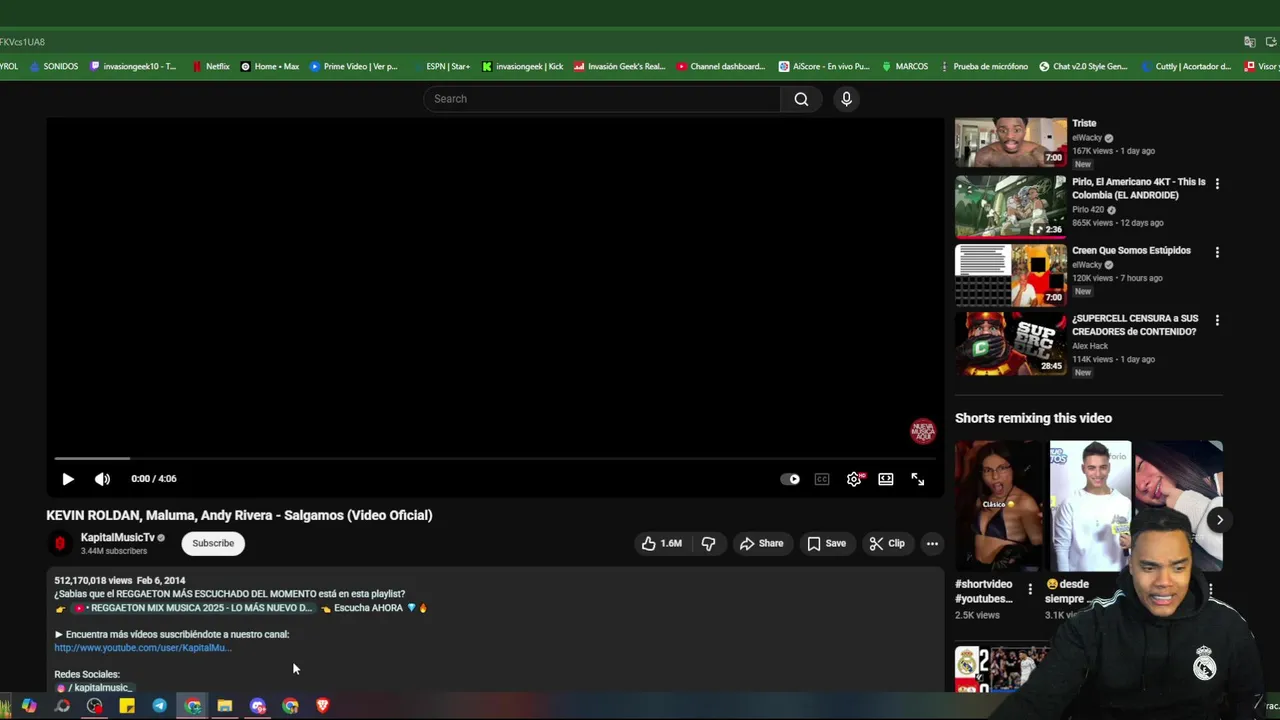Open the kapitalmusic_ social link
The height and width of the screenshot is (720, 1280).
95,688
